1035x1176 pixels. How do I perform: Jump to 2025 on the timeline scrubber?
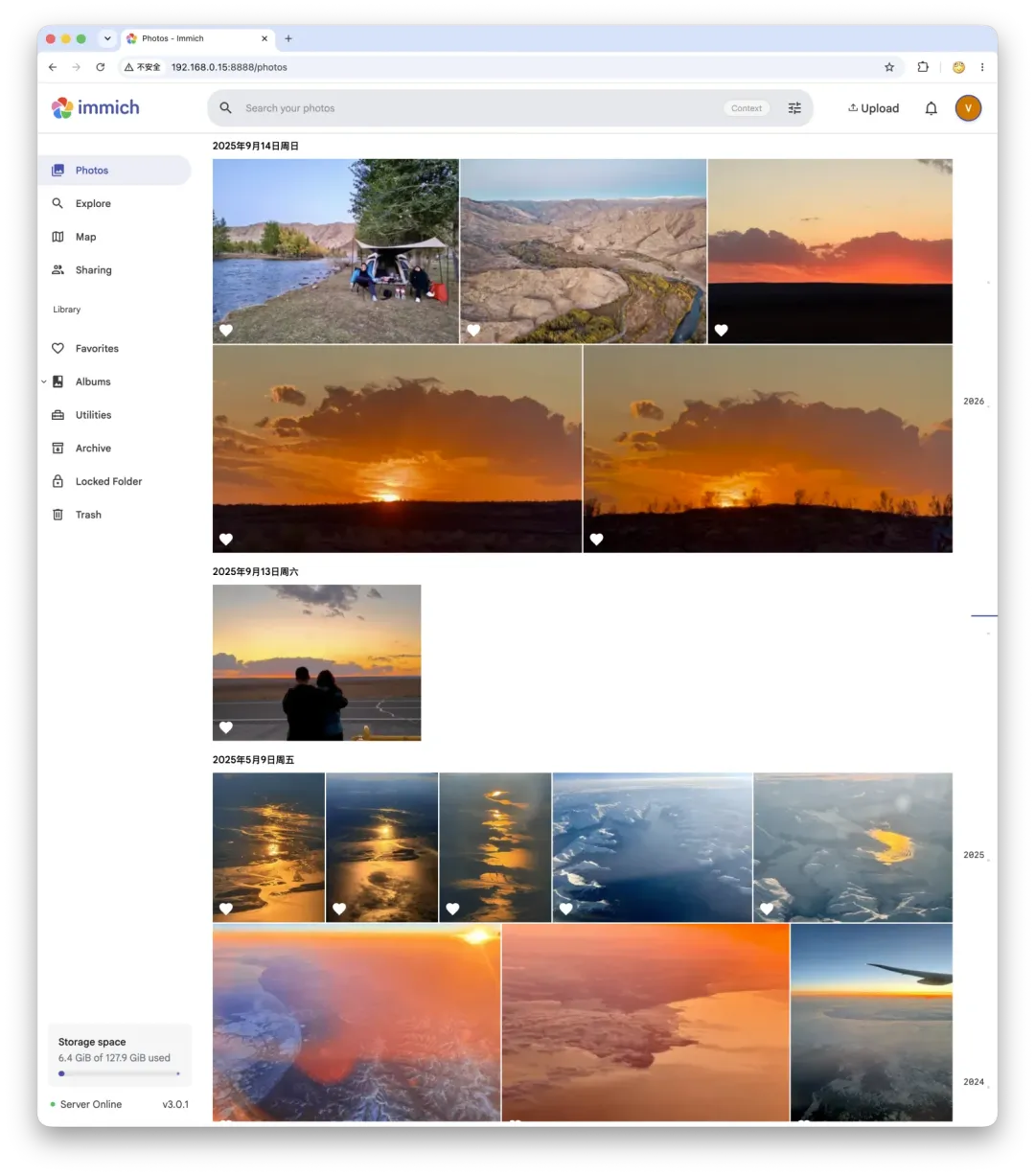pyautogui.click(x=974, y=855)
